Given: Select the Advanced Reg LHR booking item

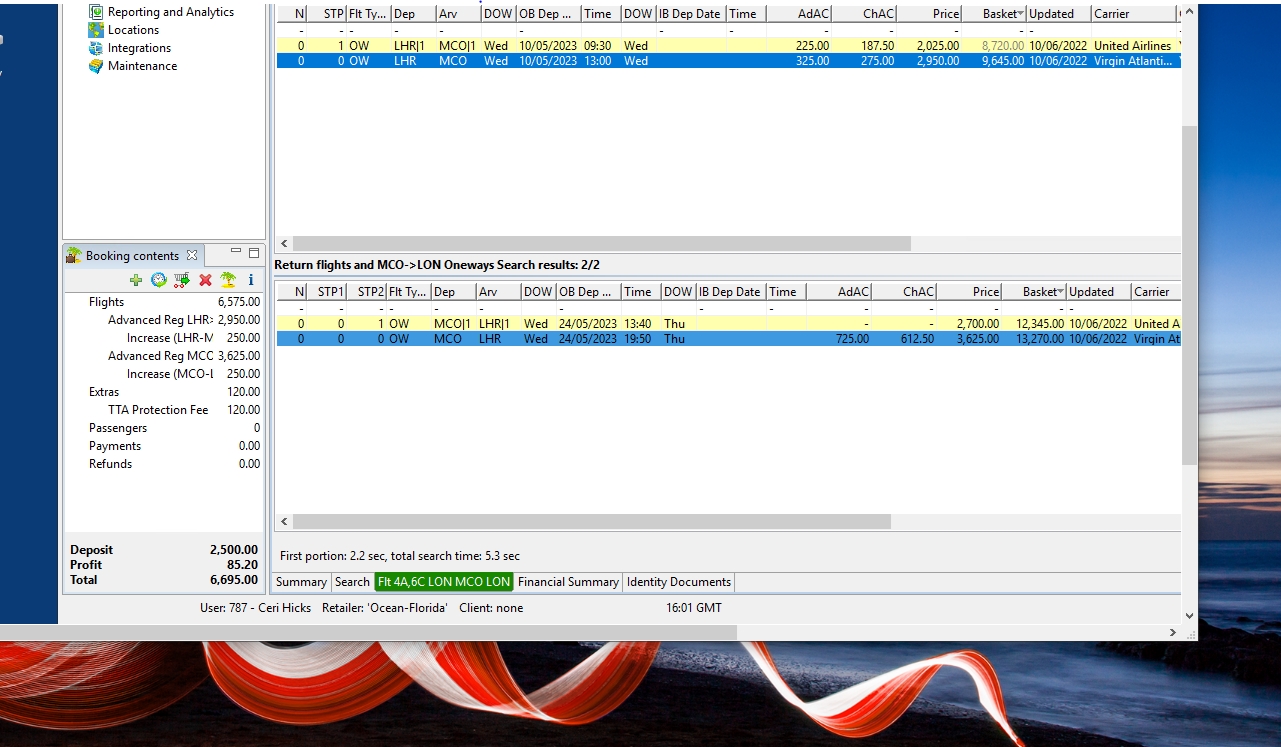Looking at the screenshot, I should click(x=164, y=320).
